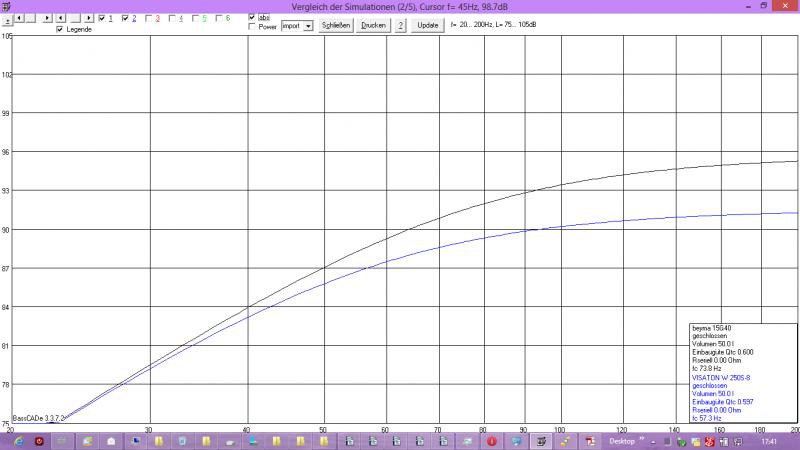Open Internet Explorer from the taskbar
The width and height of the screenshot is (800, 450).
(19, 441)
